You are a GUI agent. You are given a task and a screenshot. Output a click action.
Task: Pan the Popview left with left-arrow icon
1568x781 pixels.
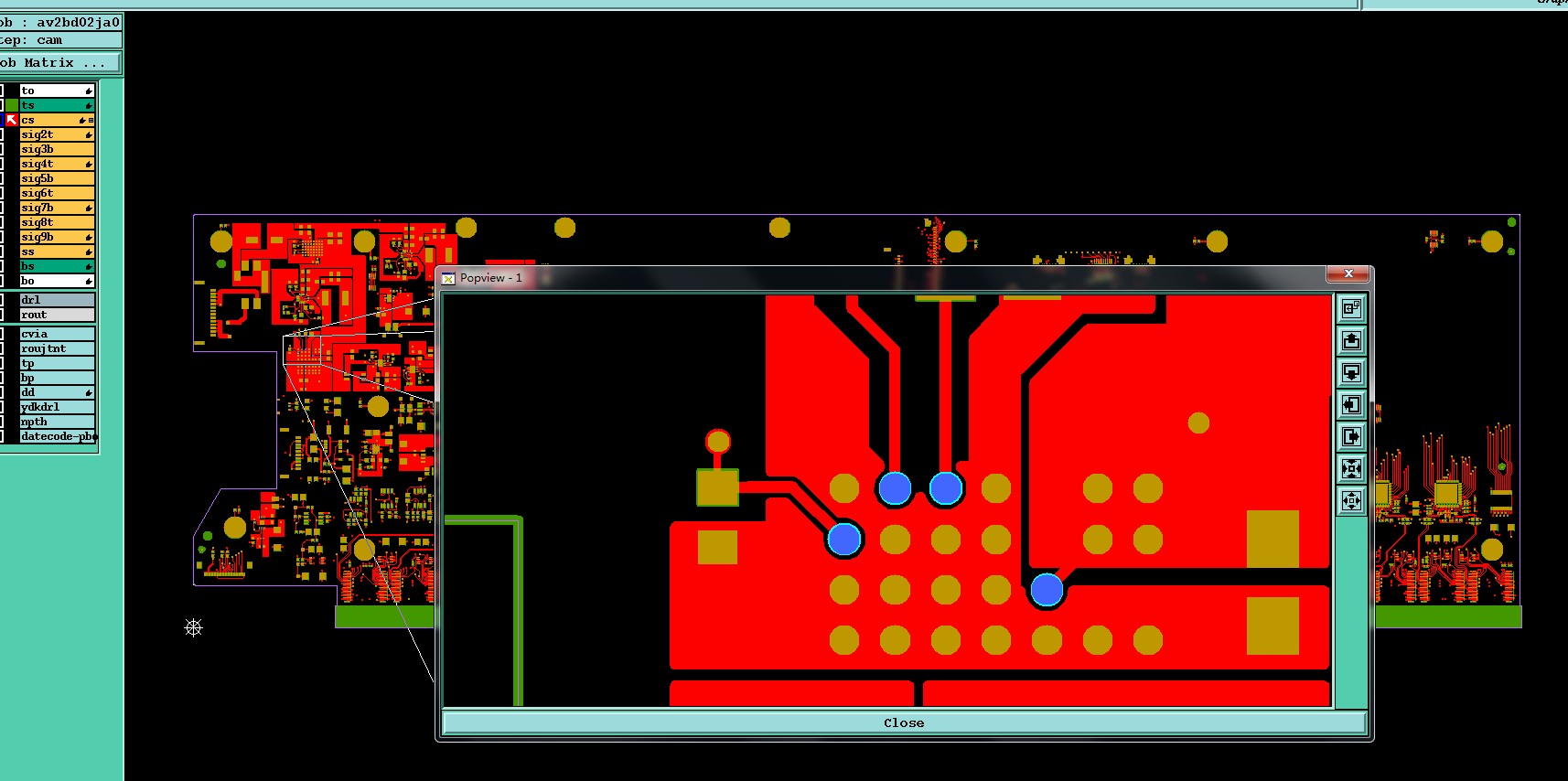click(x=1352, y=405)
